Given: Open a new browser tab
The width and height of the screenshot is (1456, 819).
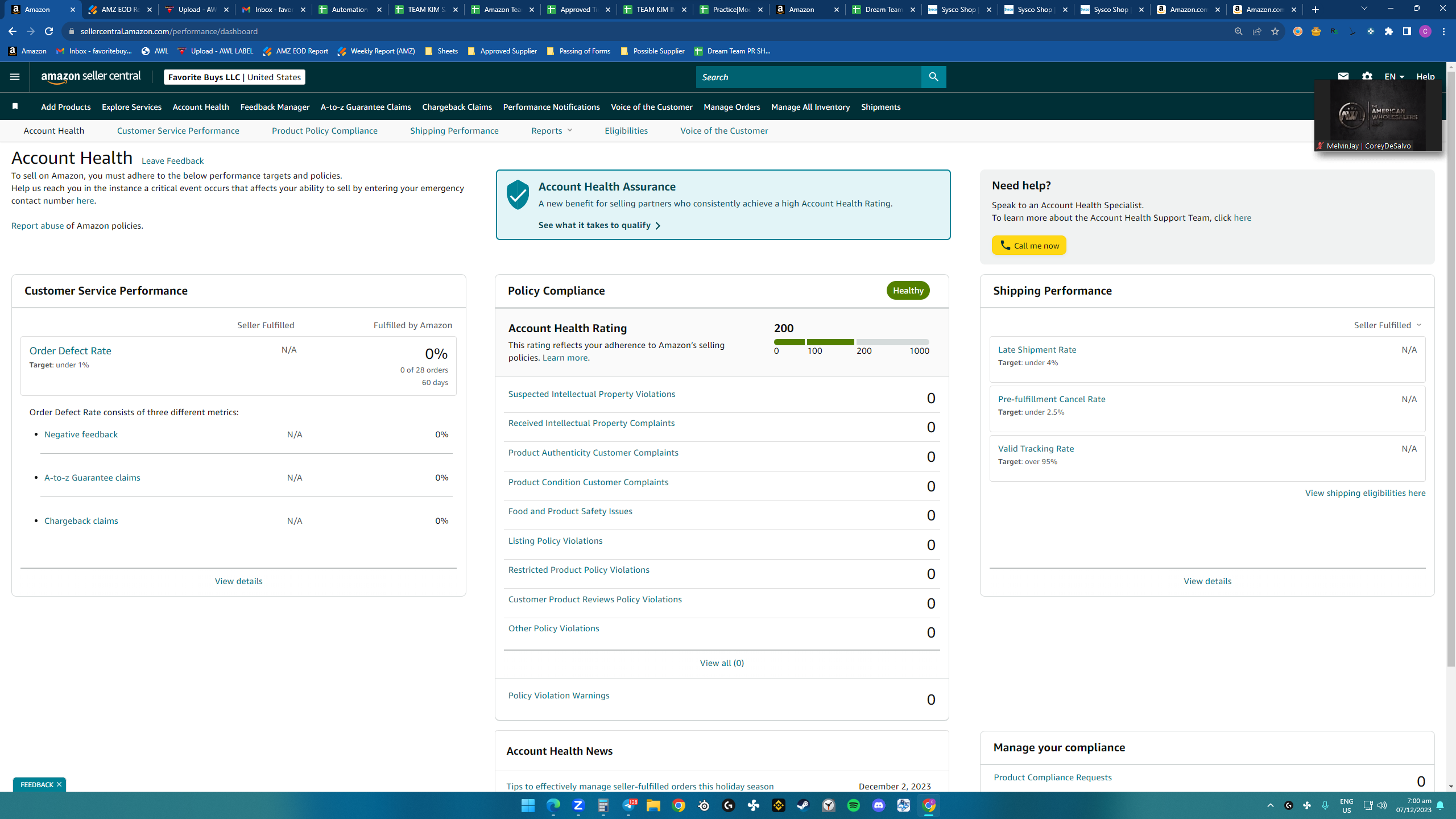Looking at the screenshot, I should click(1316, 10).
